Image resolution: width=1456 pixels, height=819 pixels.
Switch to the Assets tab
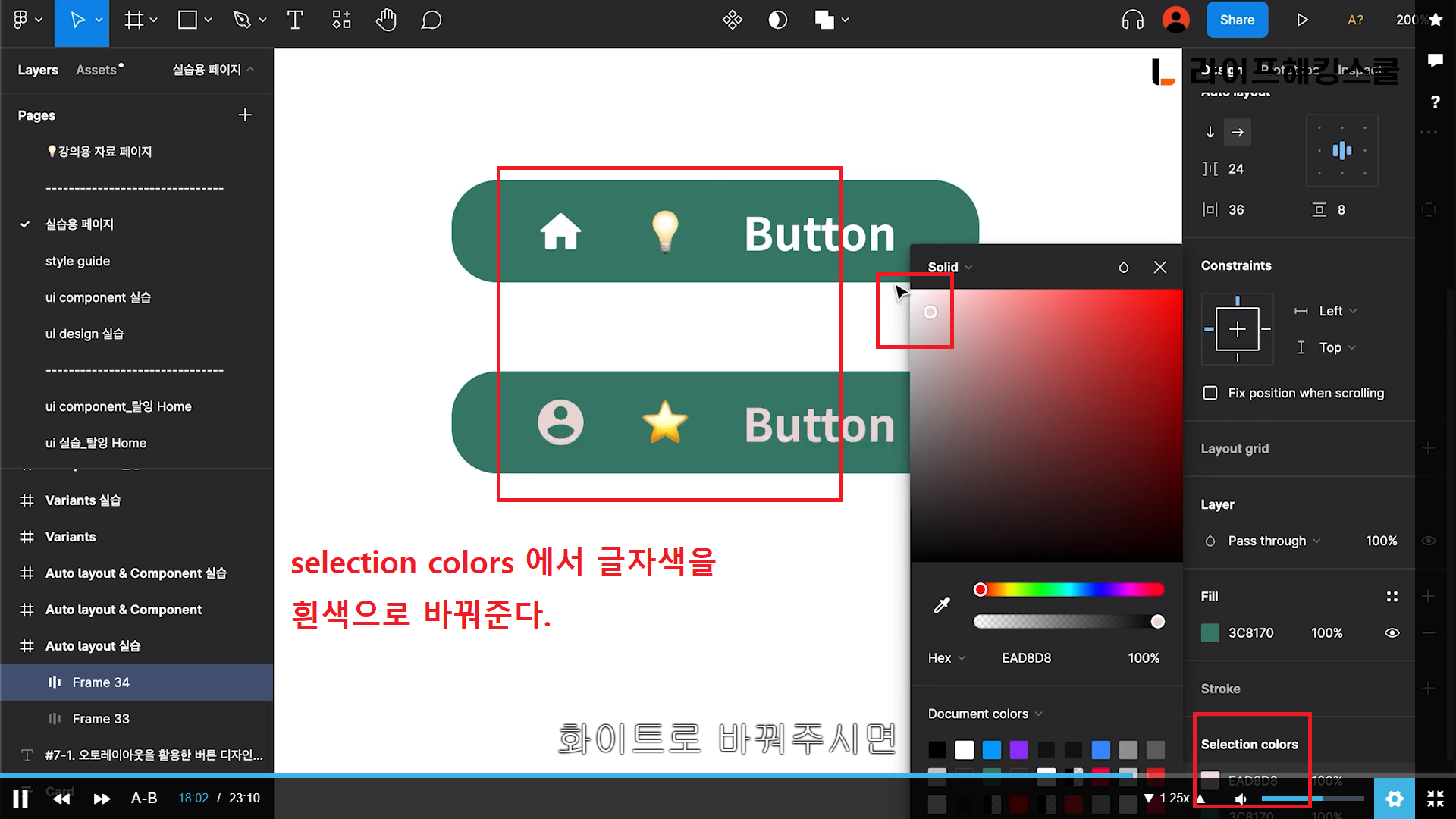(x=96, y=70)
